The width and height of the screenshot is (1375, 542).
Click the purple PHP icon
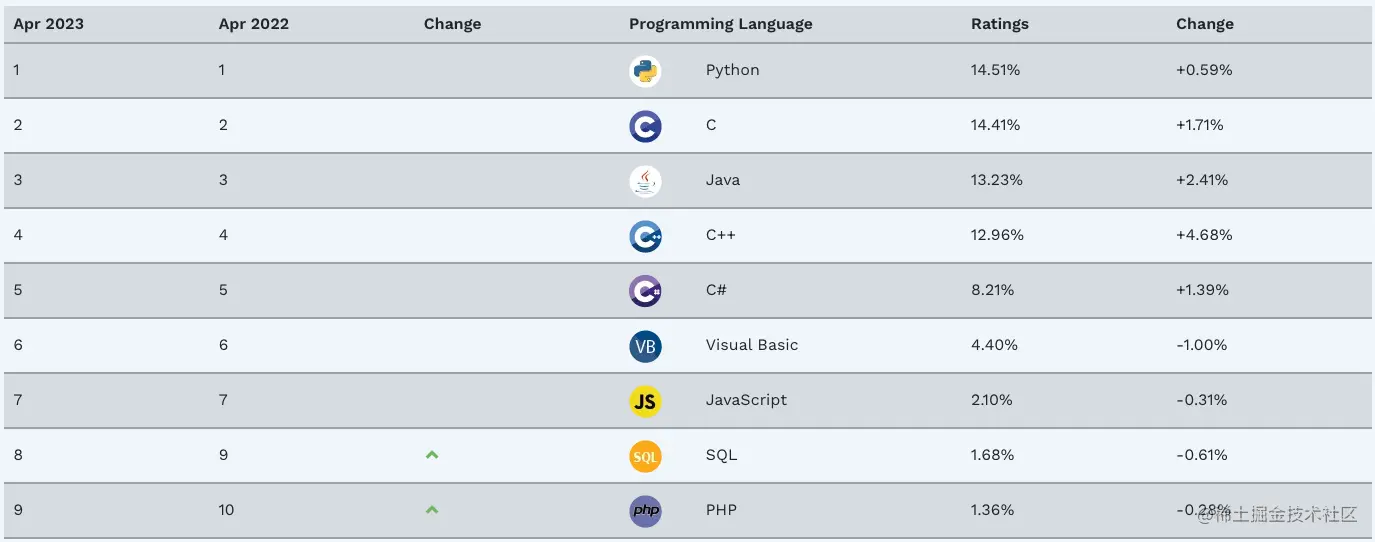pos(645,511)
